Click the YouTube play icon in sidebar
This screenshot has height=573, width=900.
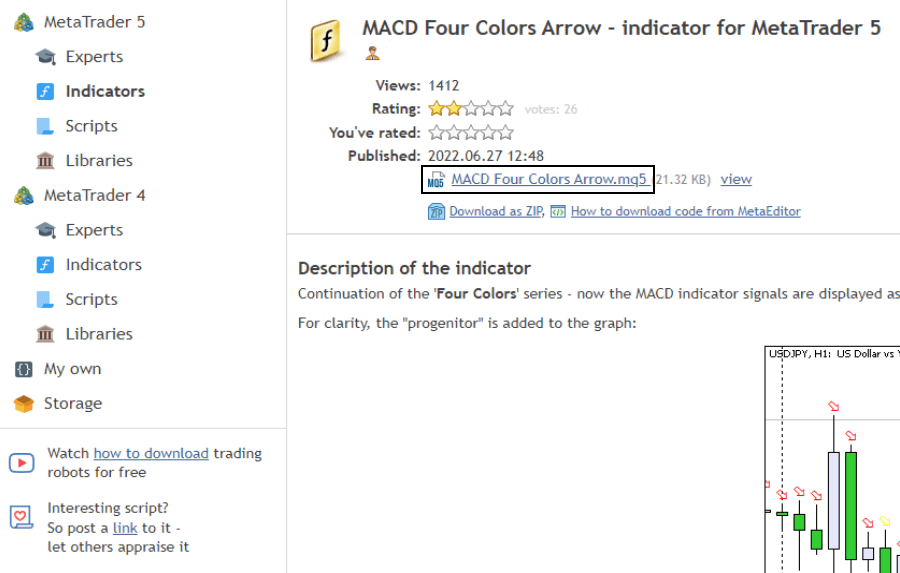(22, 463)
